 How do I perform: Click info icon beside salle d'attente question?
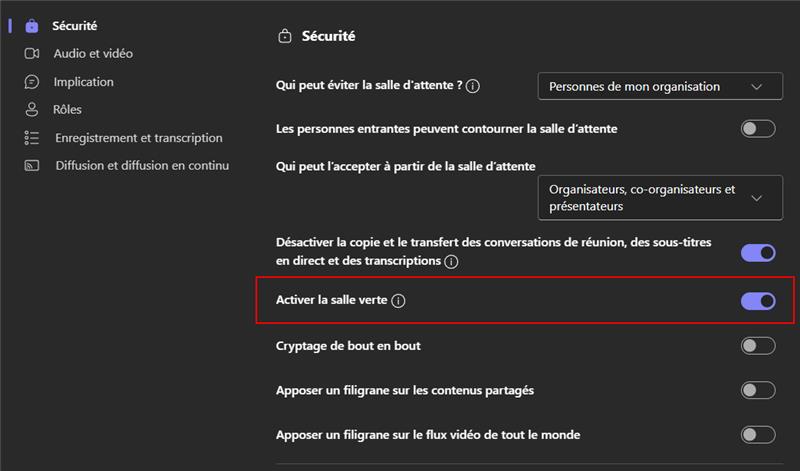[x=473, y=87]
